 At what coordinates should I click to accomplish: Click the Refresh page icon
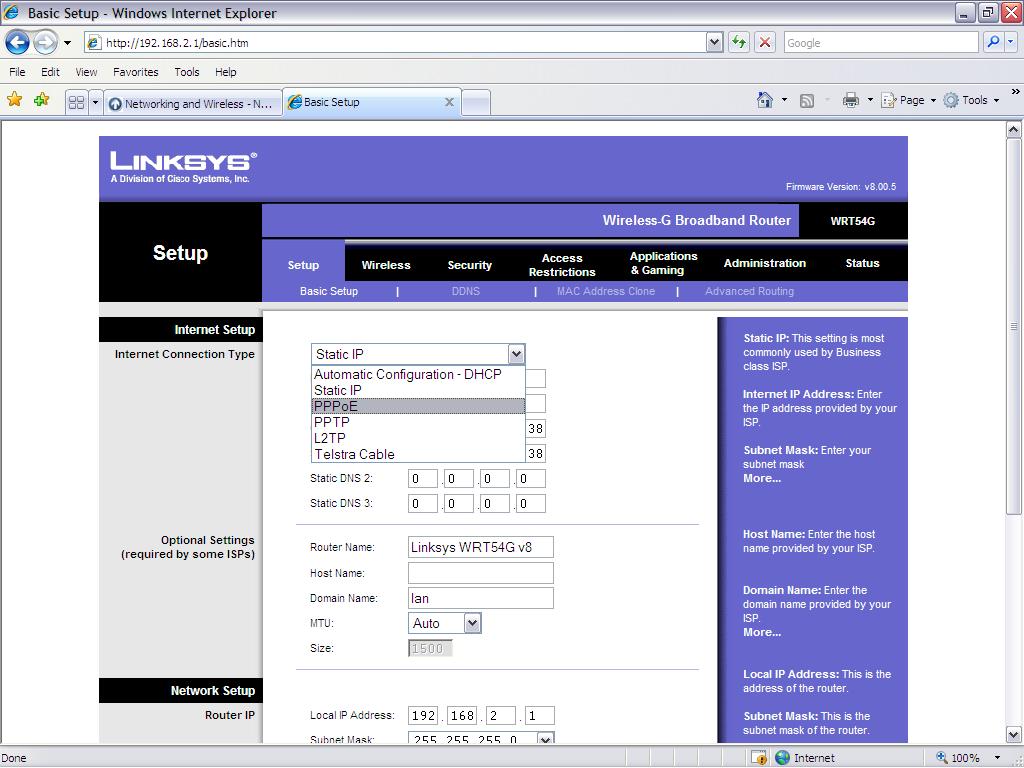click(739, 43)
